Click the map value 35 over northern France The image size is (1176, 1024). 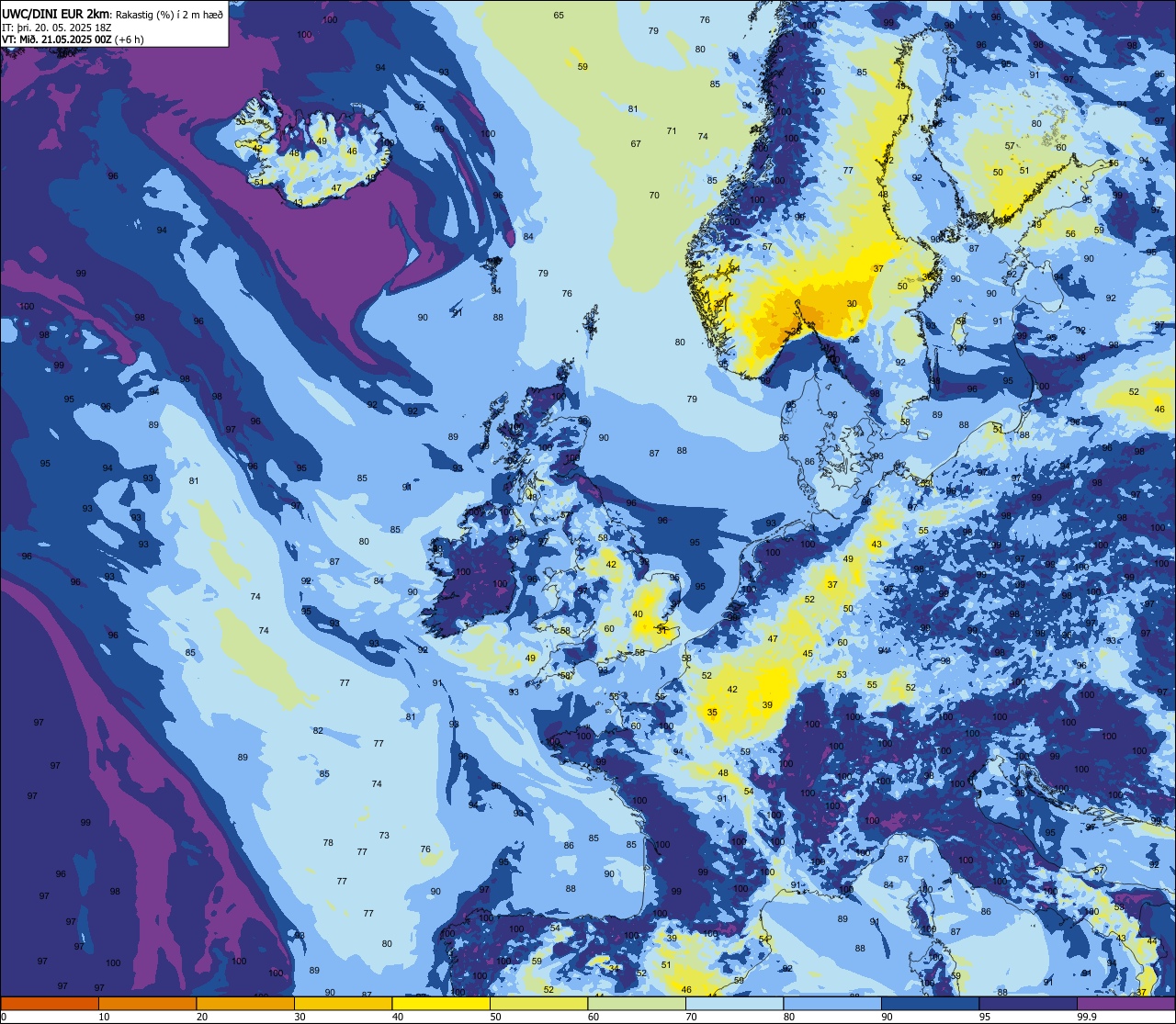712,713
